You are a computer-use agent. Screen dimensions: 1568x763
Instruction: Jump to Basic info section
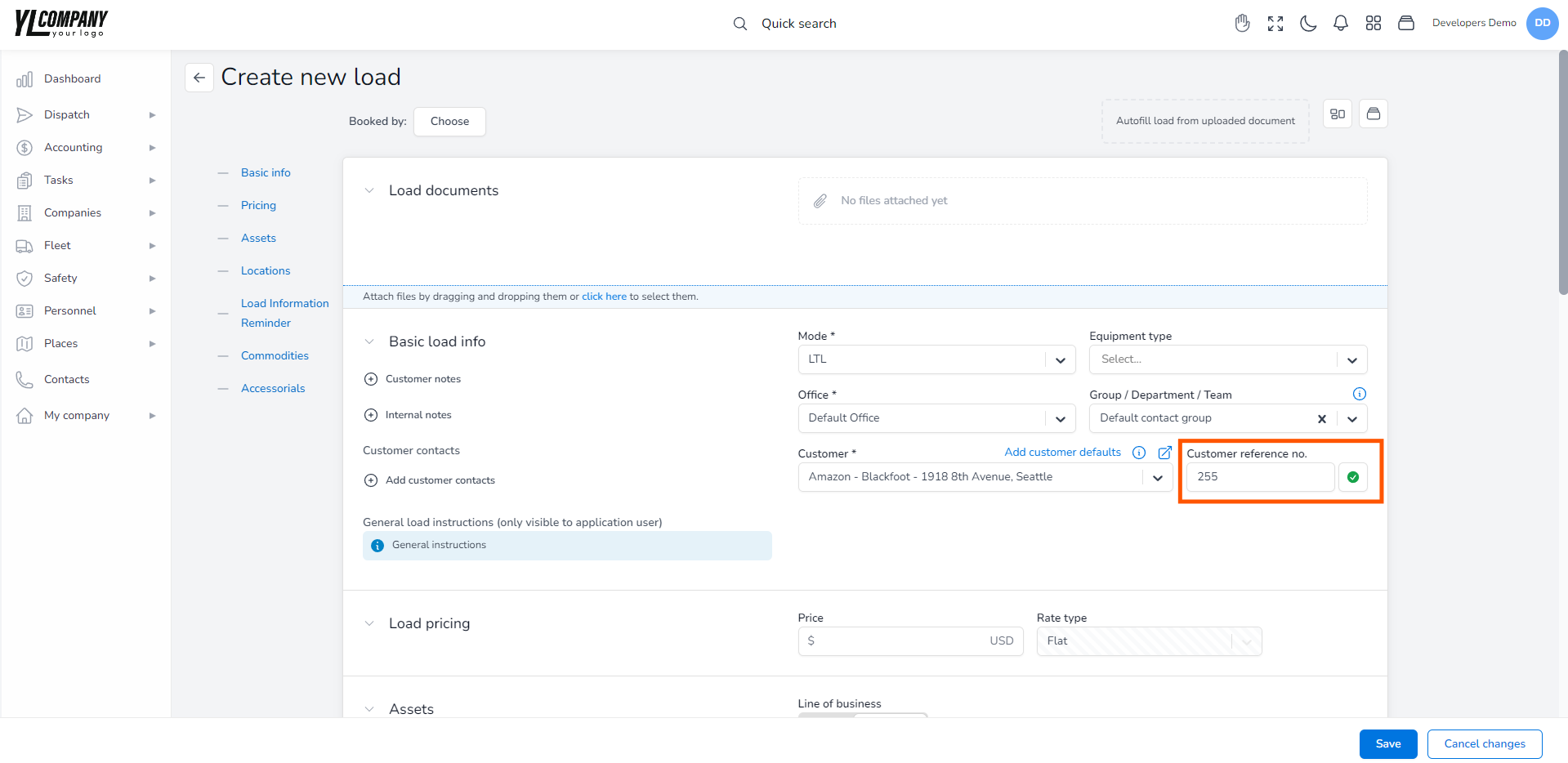coord(266,173)
